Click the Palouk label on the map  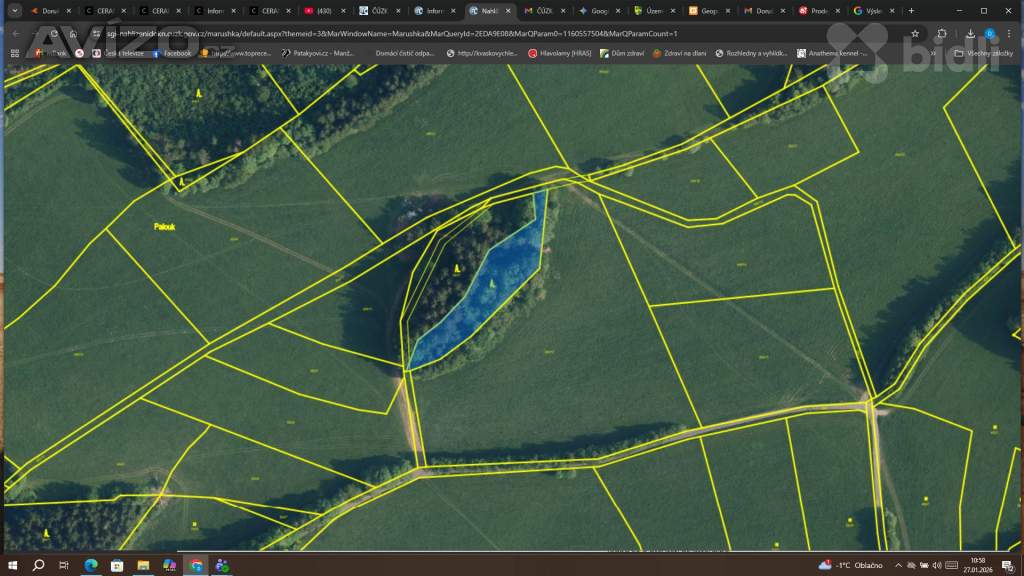tap(165, 227)
